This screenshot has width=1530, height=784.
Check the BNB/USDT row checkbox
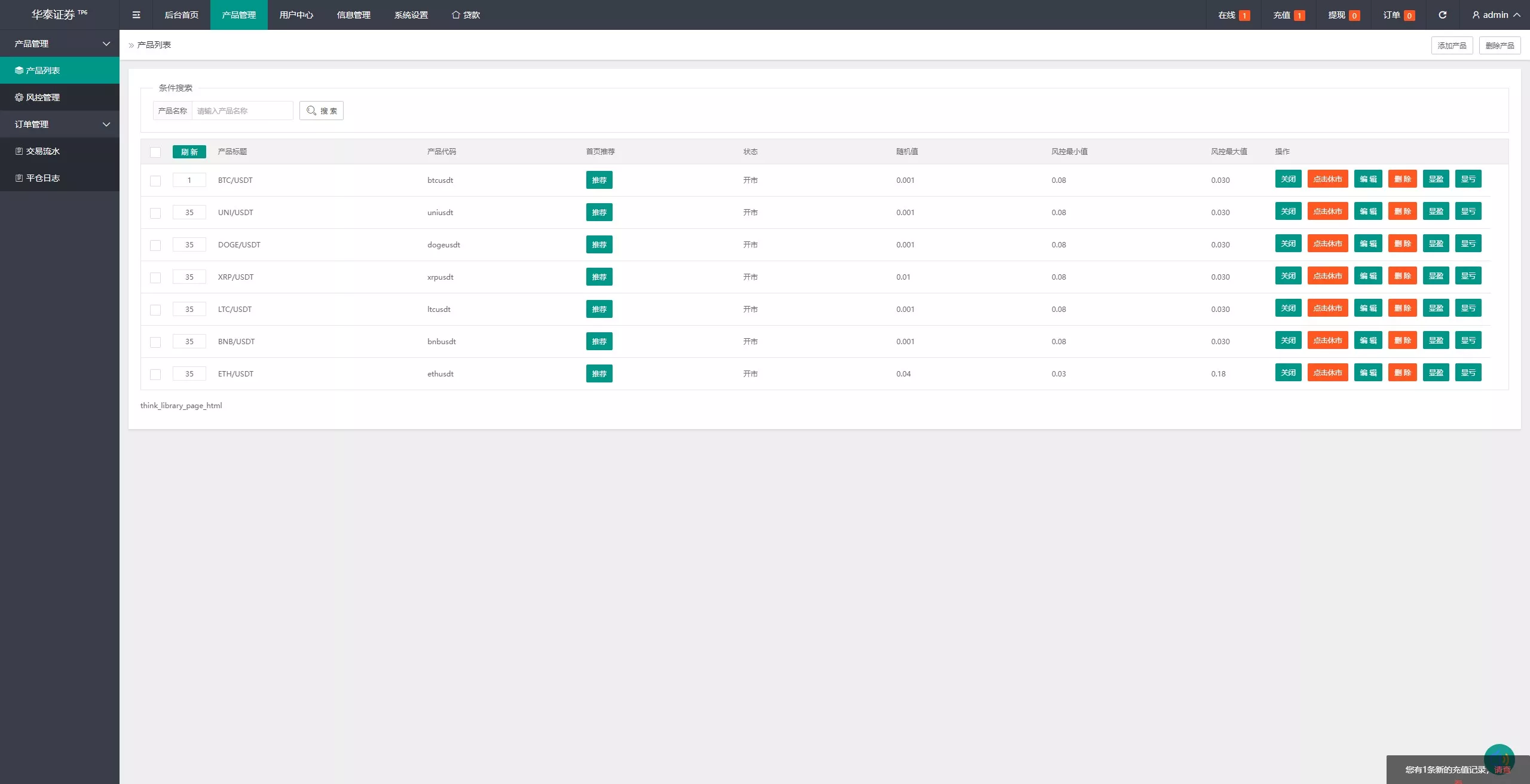tap(155, 342)
